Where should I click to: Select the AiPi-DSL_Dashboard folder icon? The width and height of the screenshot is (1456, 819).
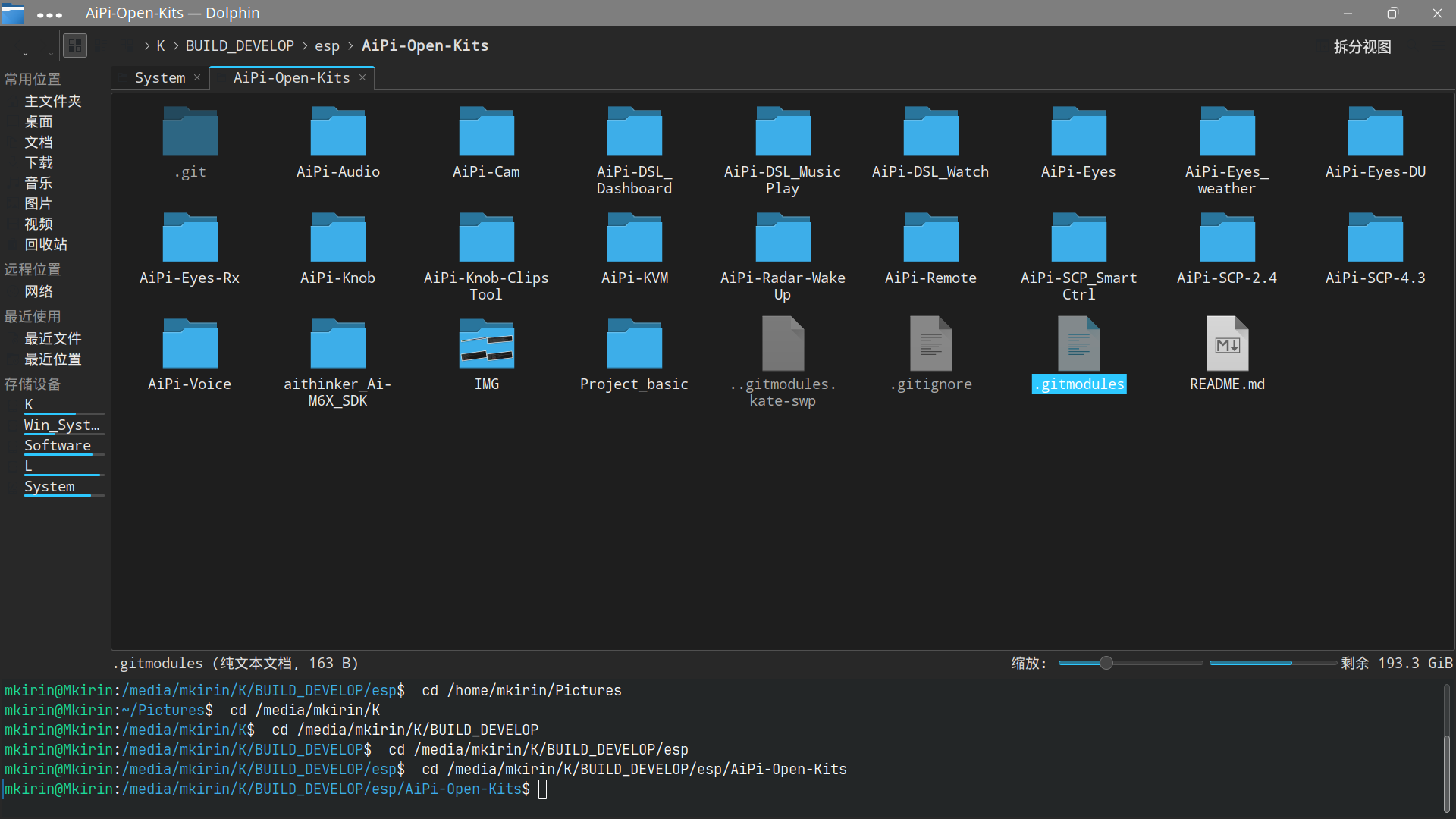(x=634, y=131)
